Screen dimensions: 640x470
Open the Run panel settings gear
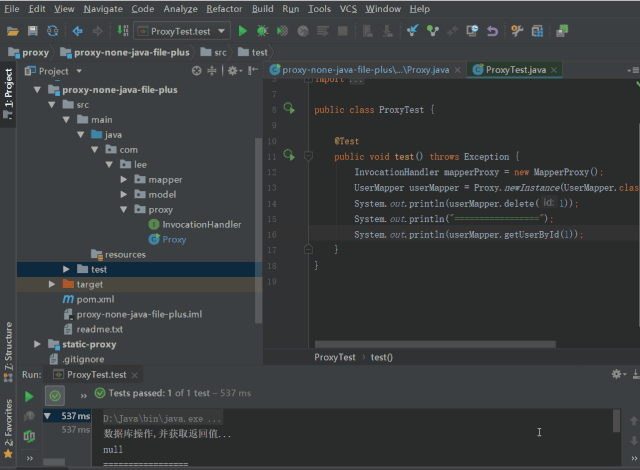tap(616, 373)
